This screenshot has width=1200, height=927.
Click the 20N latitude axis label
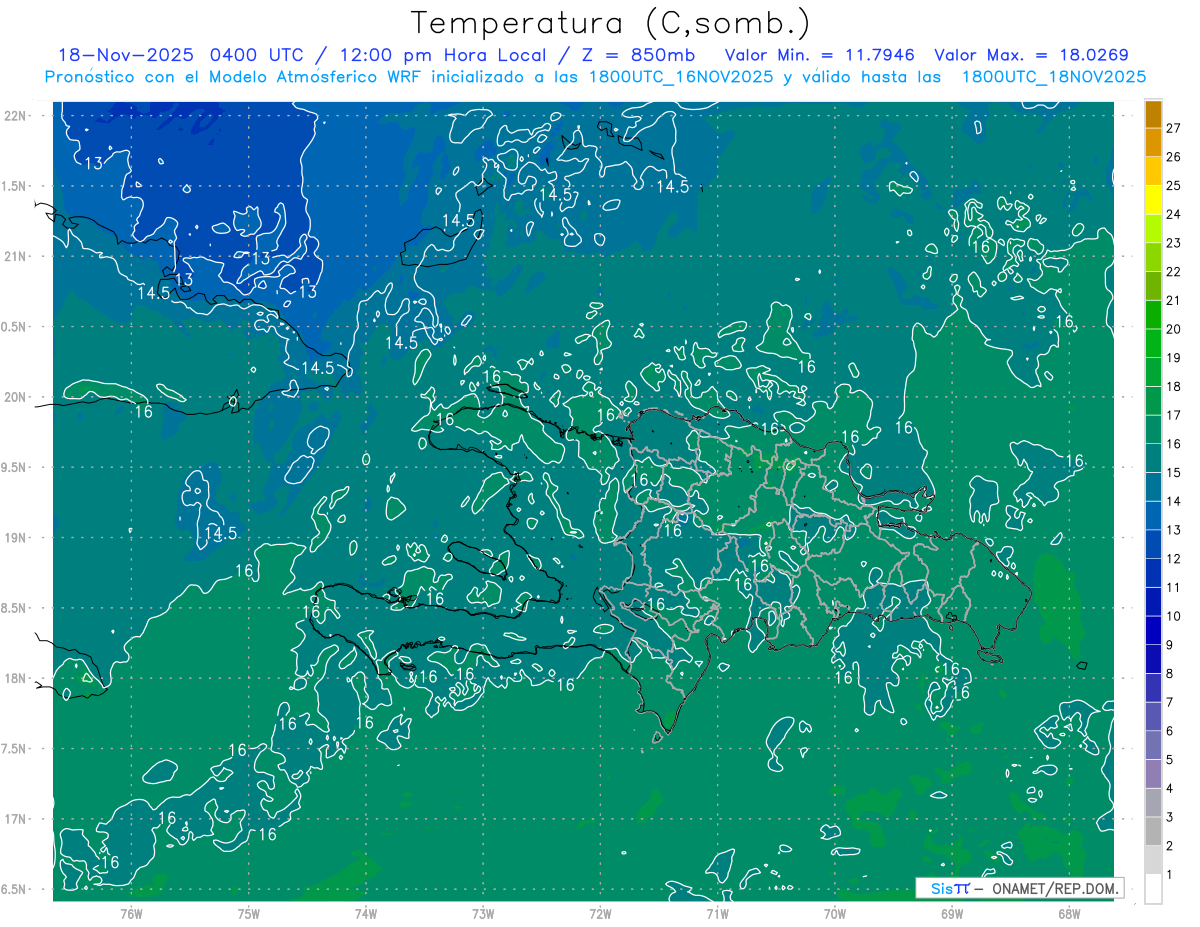17,397
